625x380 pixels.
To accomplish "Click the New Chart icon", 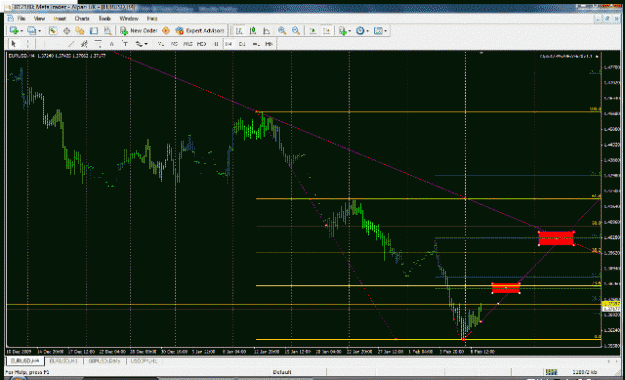I will pyautogui.click(x=14, y=30).
